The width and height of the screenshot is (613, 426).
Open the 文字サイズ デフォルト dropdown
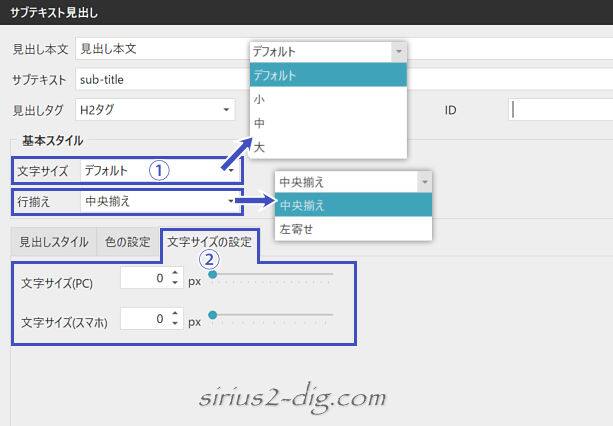(160, 170)
